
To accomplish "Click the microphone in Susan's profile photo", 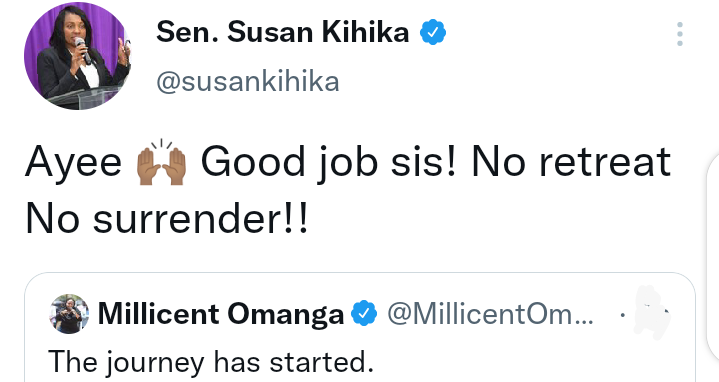I will click(83, 50).
